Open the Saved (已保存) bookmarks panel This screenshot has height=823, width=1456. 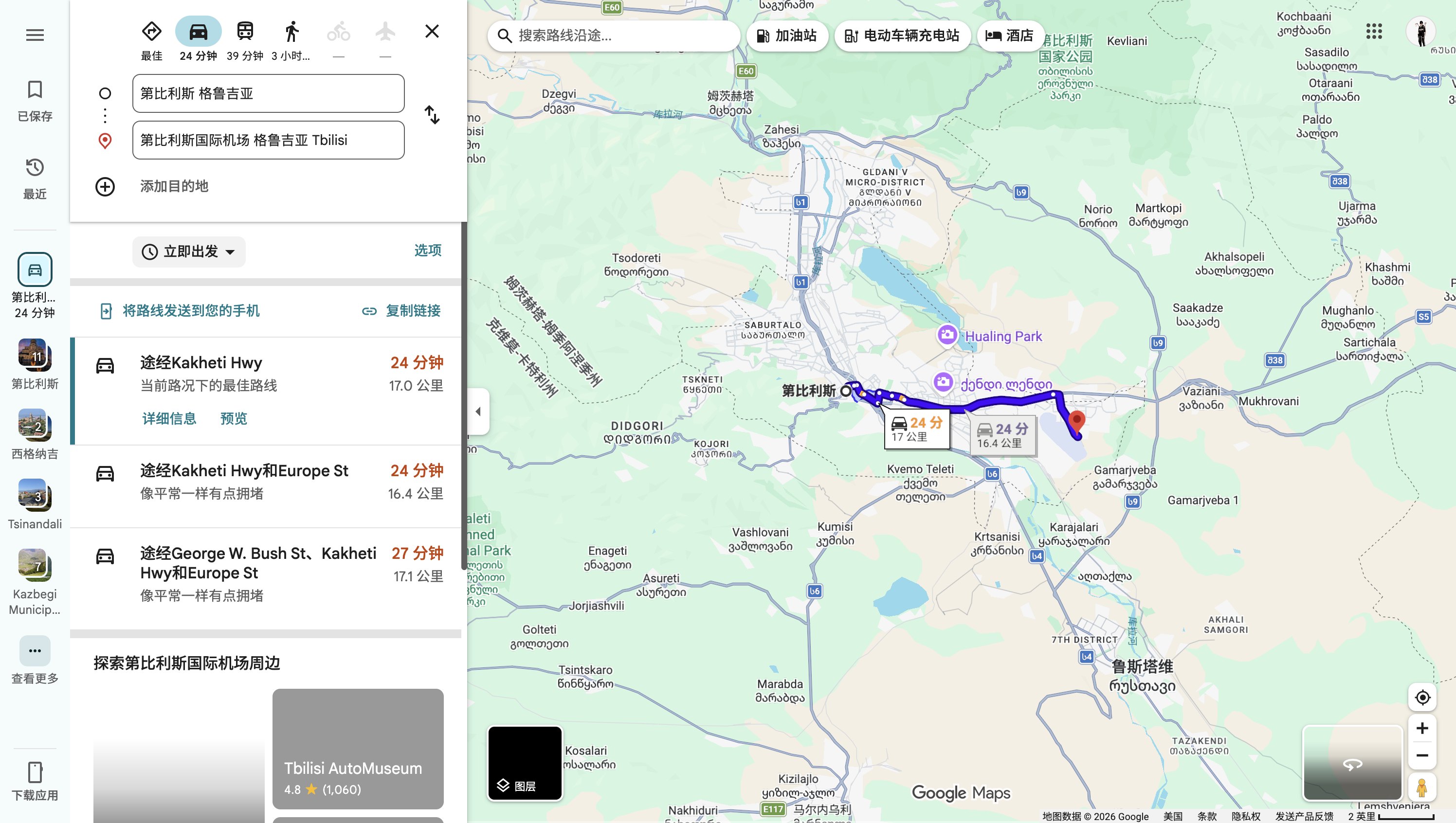[35, 101]
